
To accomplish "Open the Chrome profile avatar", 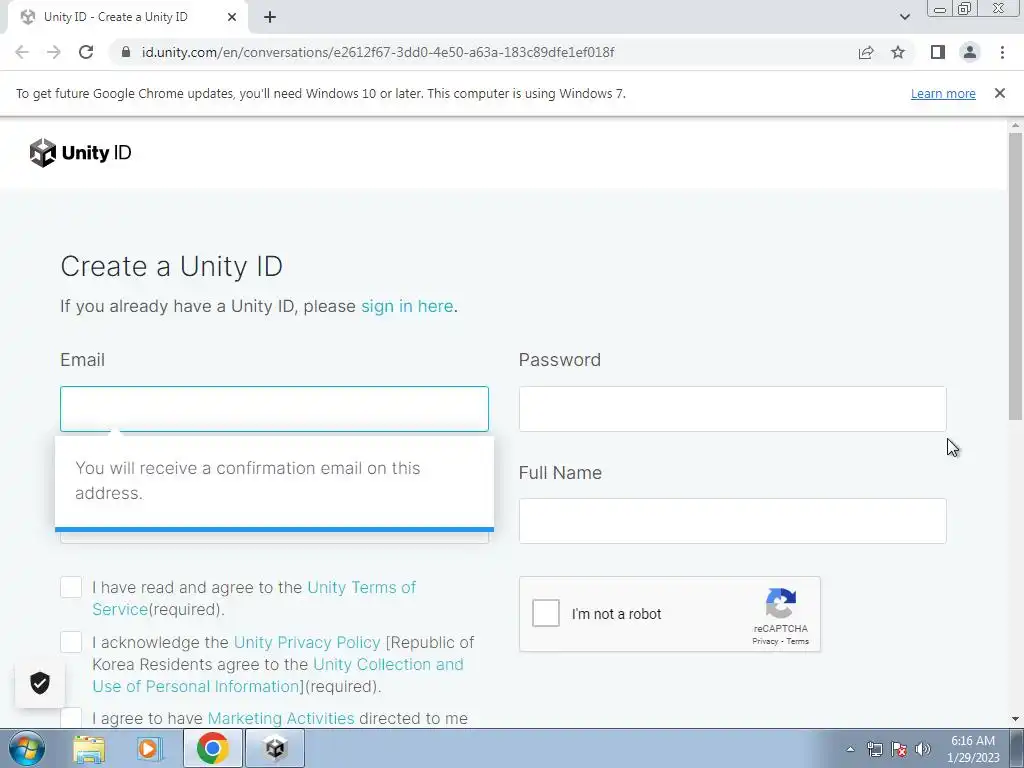I will [970, 52].
